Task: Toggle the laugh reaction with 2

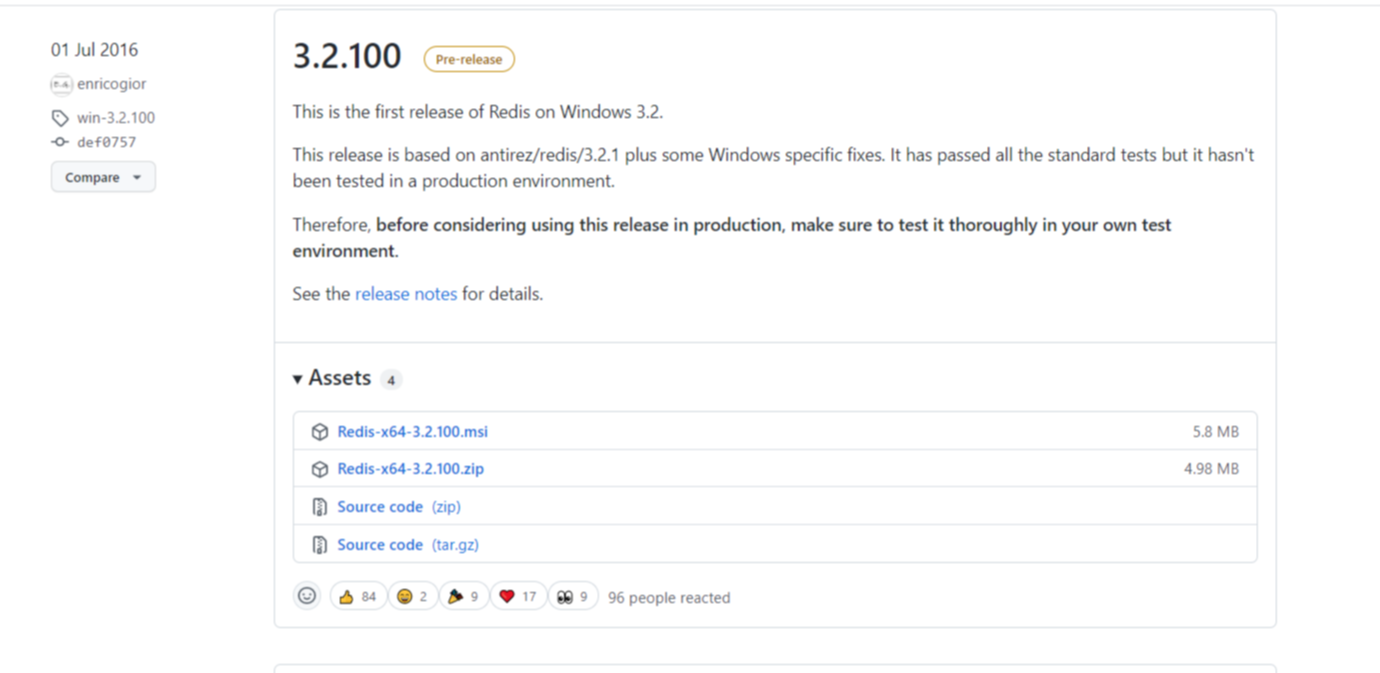Action: (413, 596)
